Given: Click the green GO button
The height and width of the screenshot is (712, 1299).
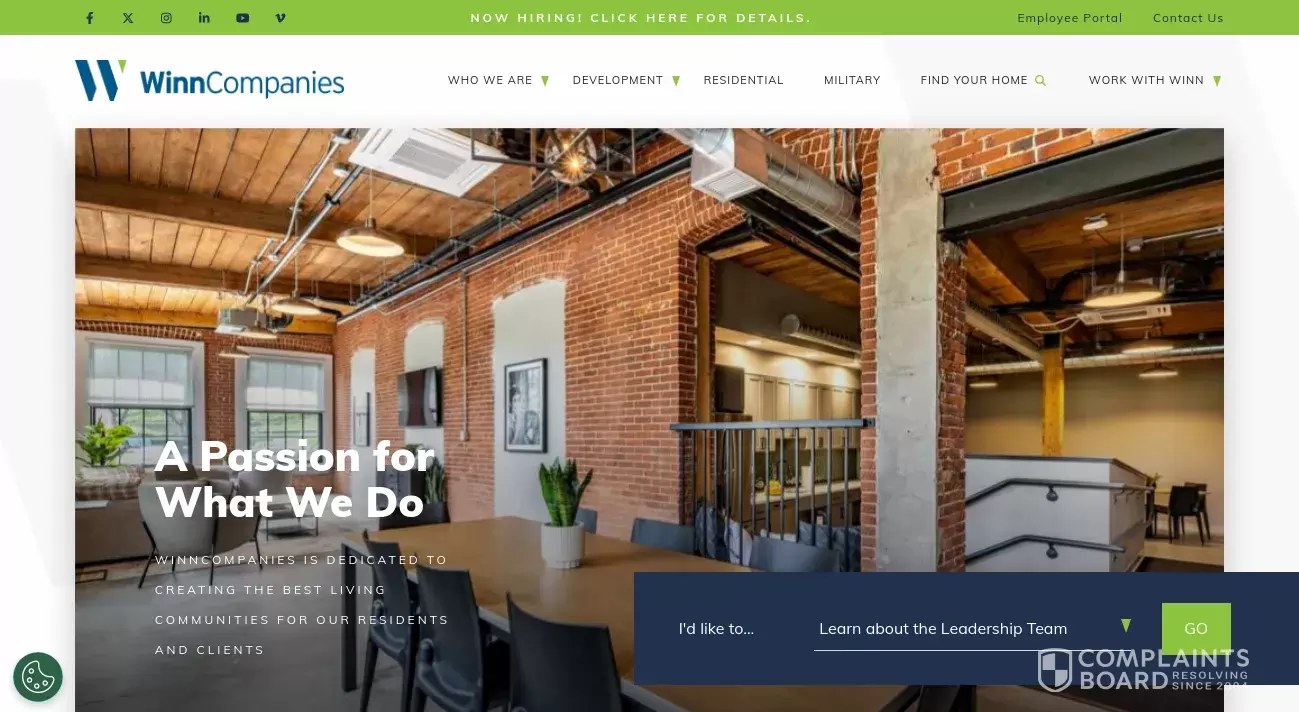Looking at the screenshot, I should click(1196, 629).
